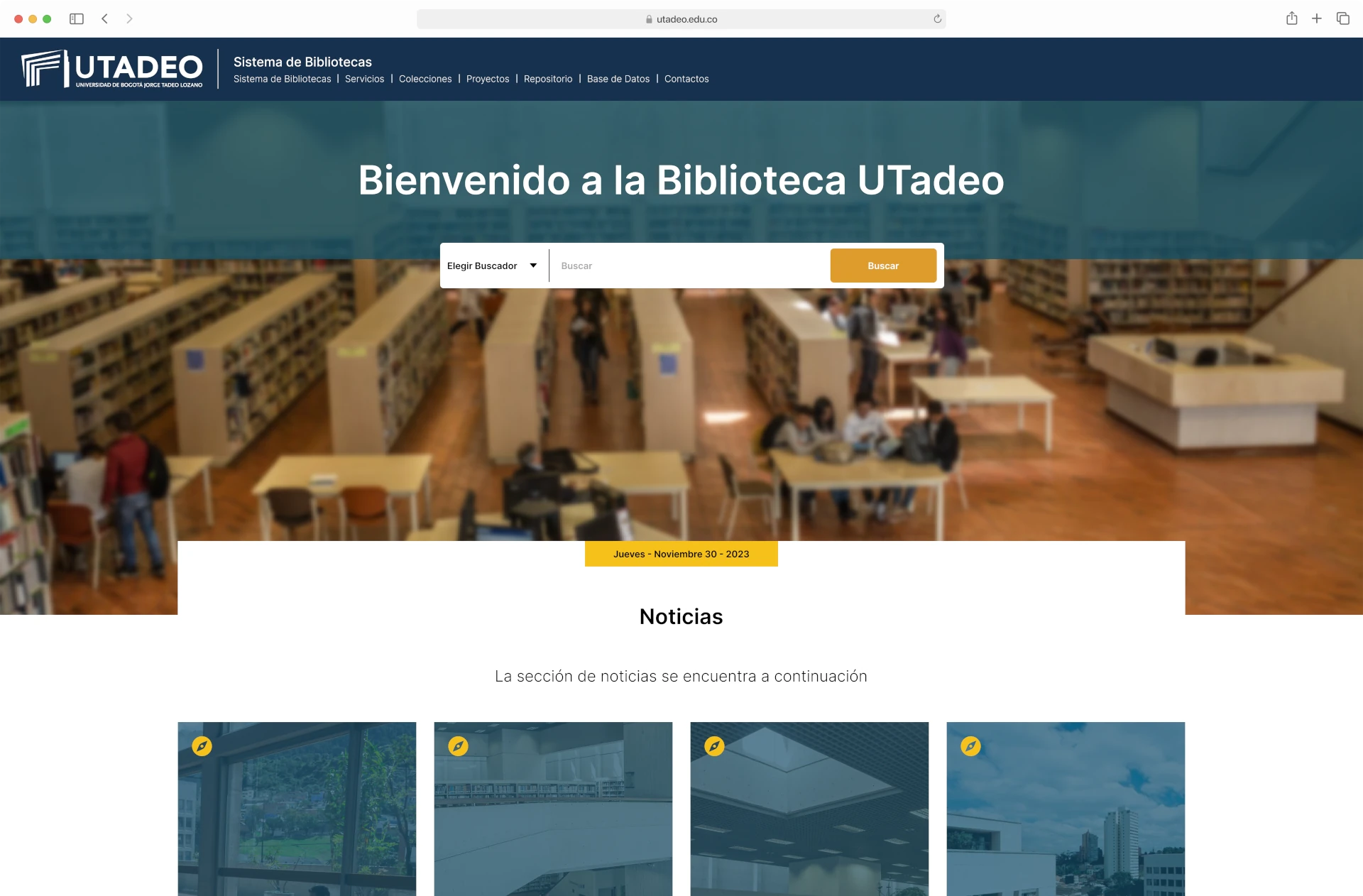
Task: Click the compass badge on the second news card
Action: (x=459, y=746)
